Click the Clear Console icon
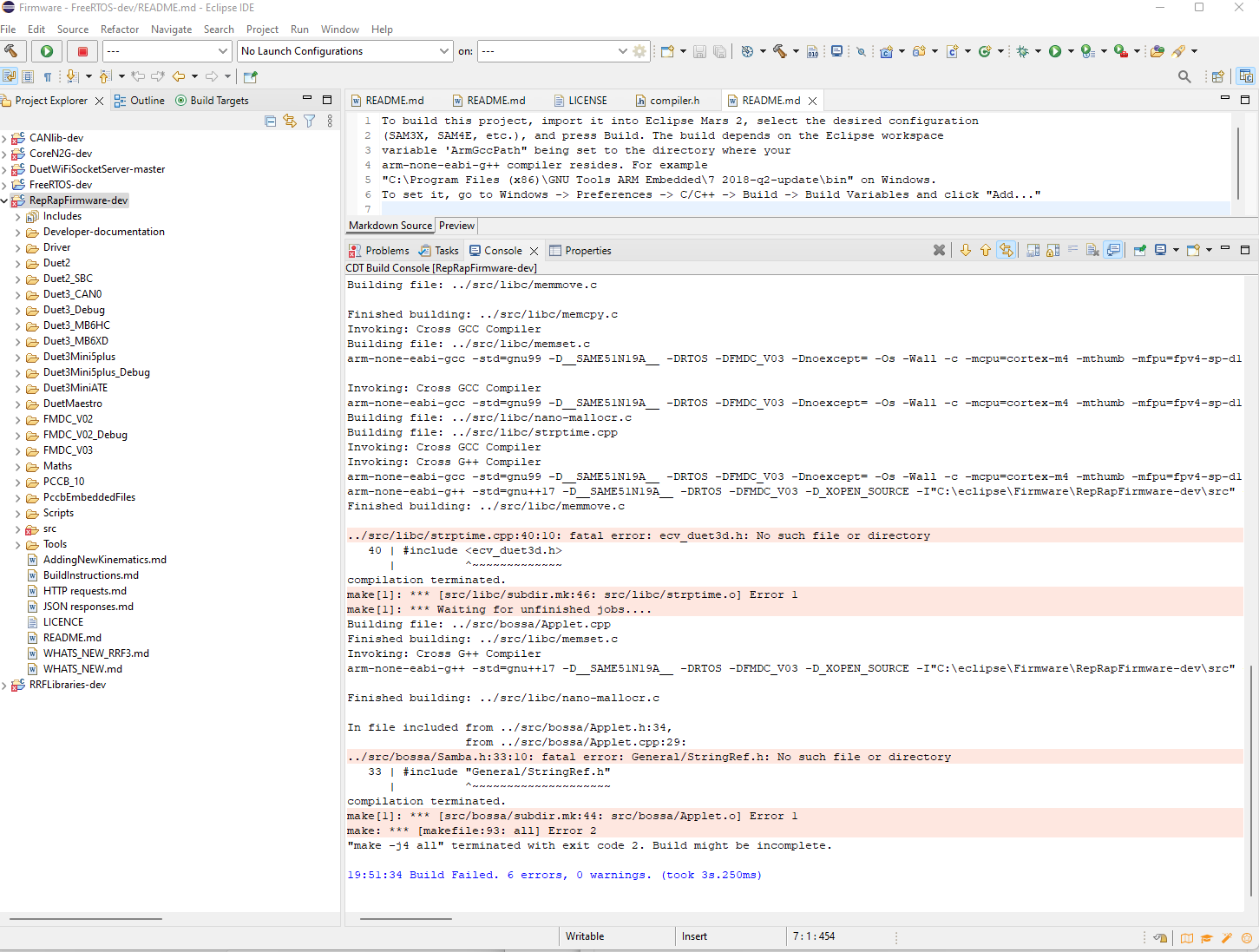Screen dimensions: 1259x952 click(x=1092, y=250)
